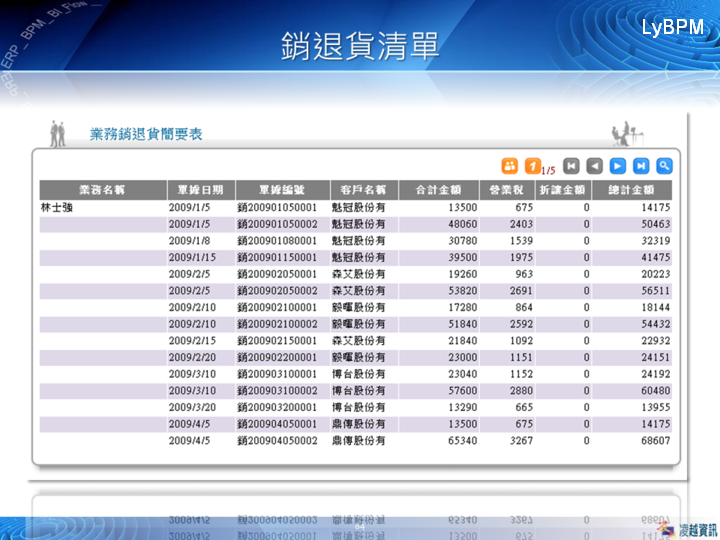Click subtotal amount 65340
The image size is (720, 540).
[x=463, y=441]
